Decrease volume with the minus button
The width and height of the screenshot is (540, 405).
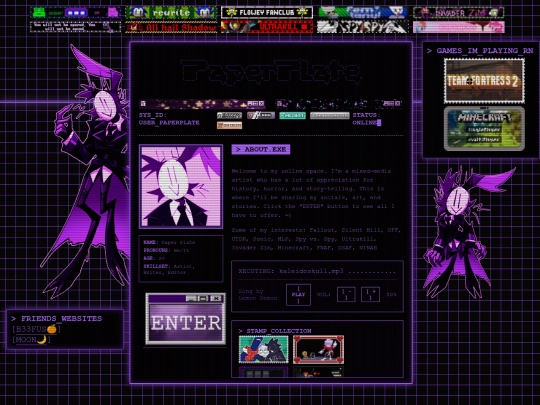point(346,294)
